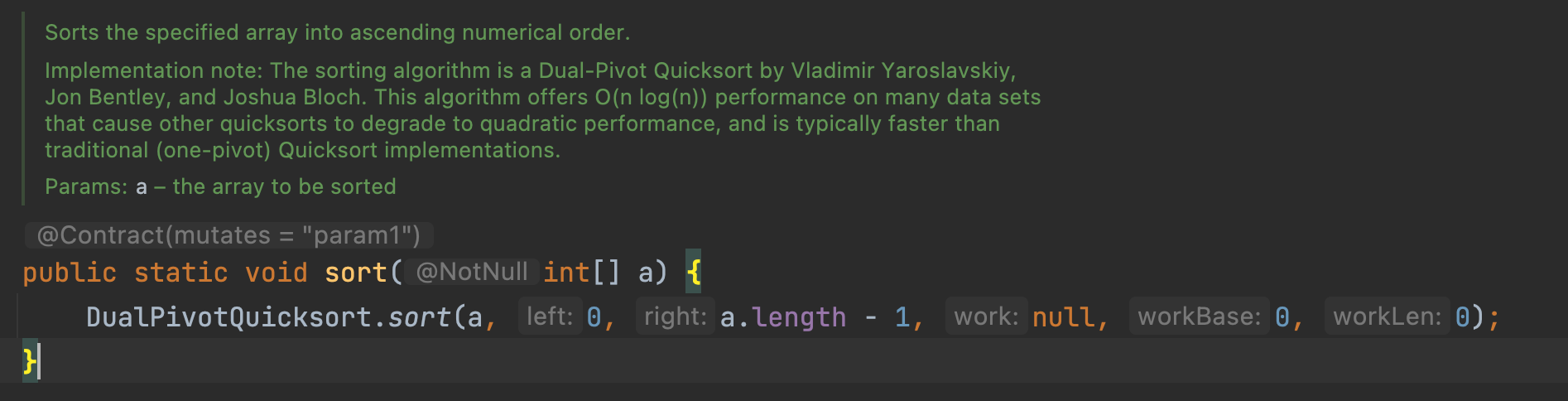1568x401 pixels.
Task: Click the 'workLen:' parameter hint
Action: [1387, 316]
